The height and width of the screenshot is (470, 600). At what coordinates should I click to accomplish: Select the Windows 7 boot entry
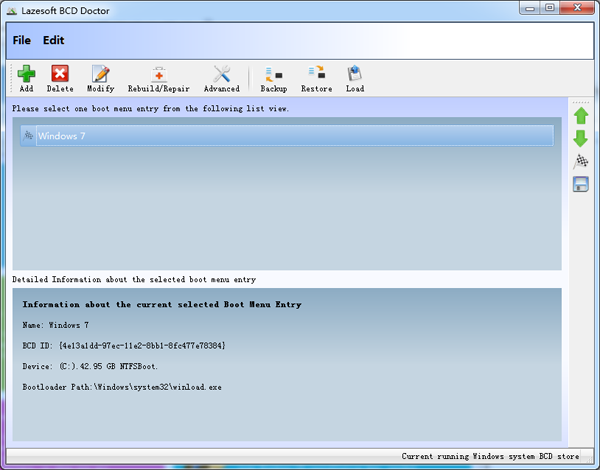click(x=287, y=135)
